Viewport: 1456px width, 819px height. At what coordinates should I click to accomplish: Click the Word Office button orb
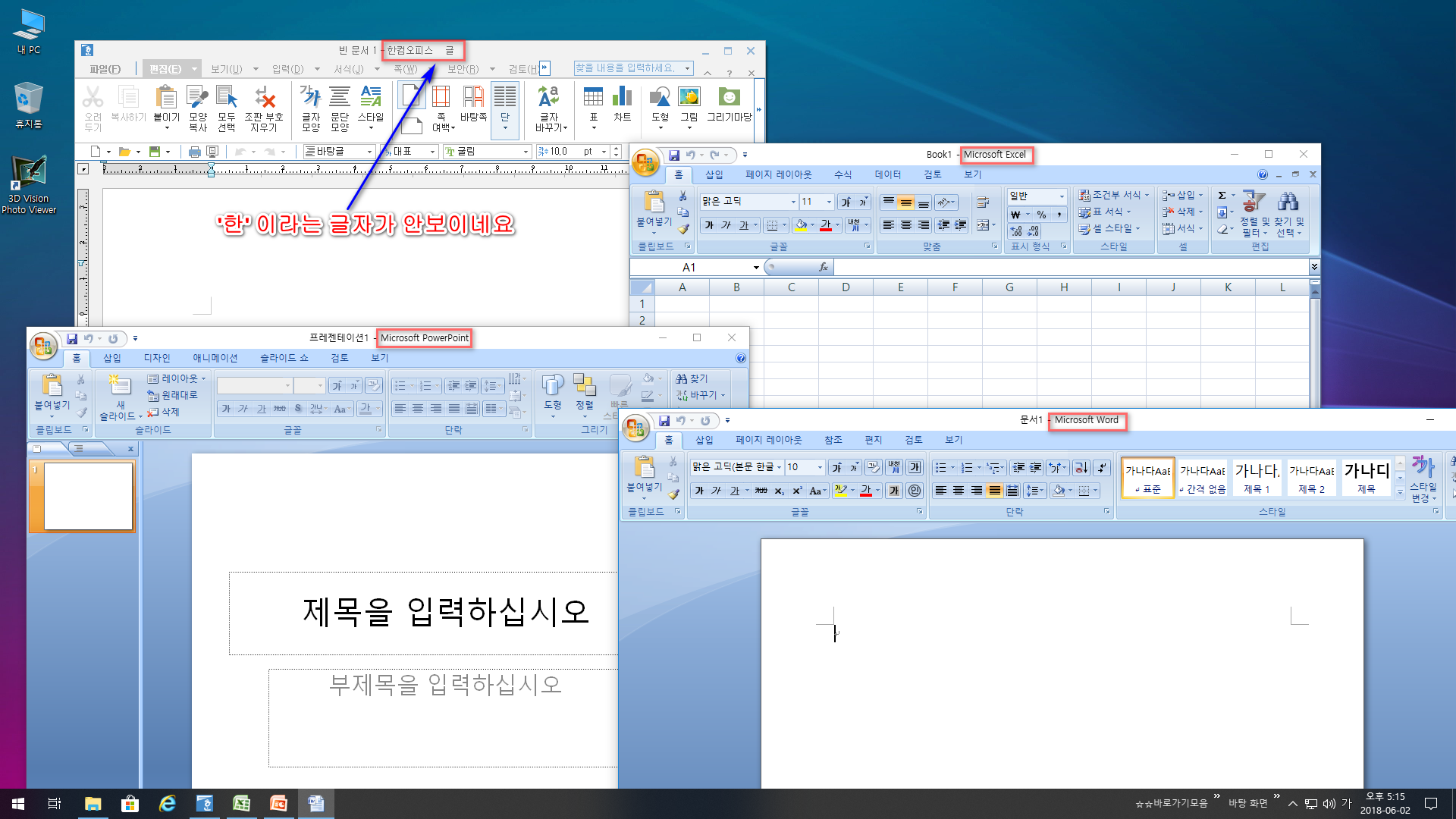635,427
